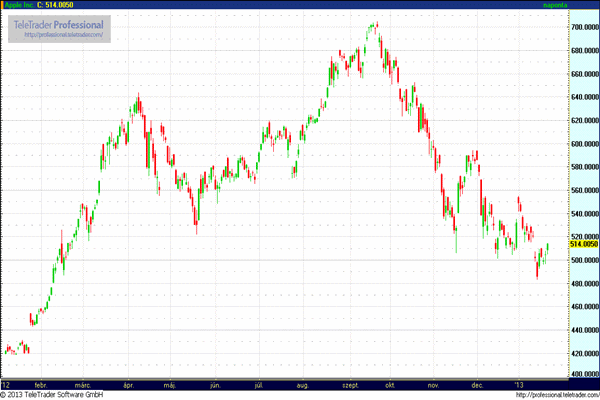Click the yellow 514.0050 current price tag
The width and height of the screenshot is (600, 400).
pyautogui.click(x=583, y=244)
